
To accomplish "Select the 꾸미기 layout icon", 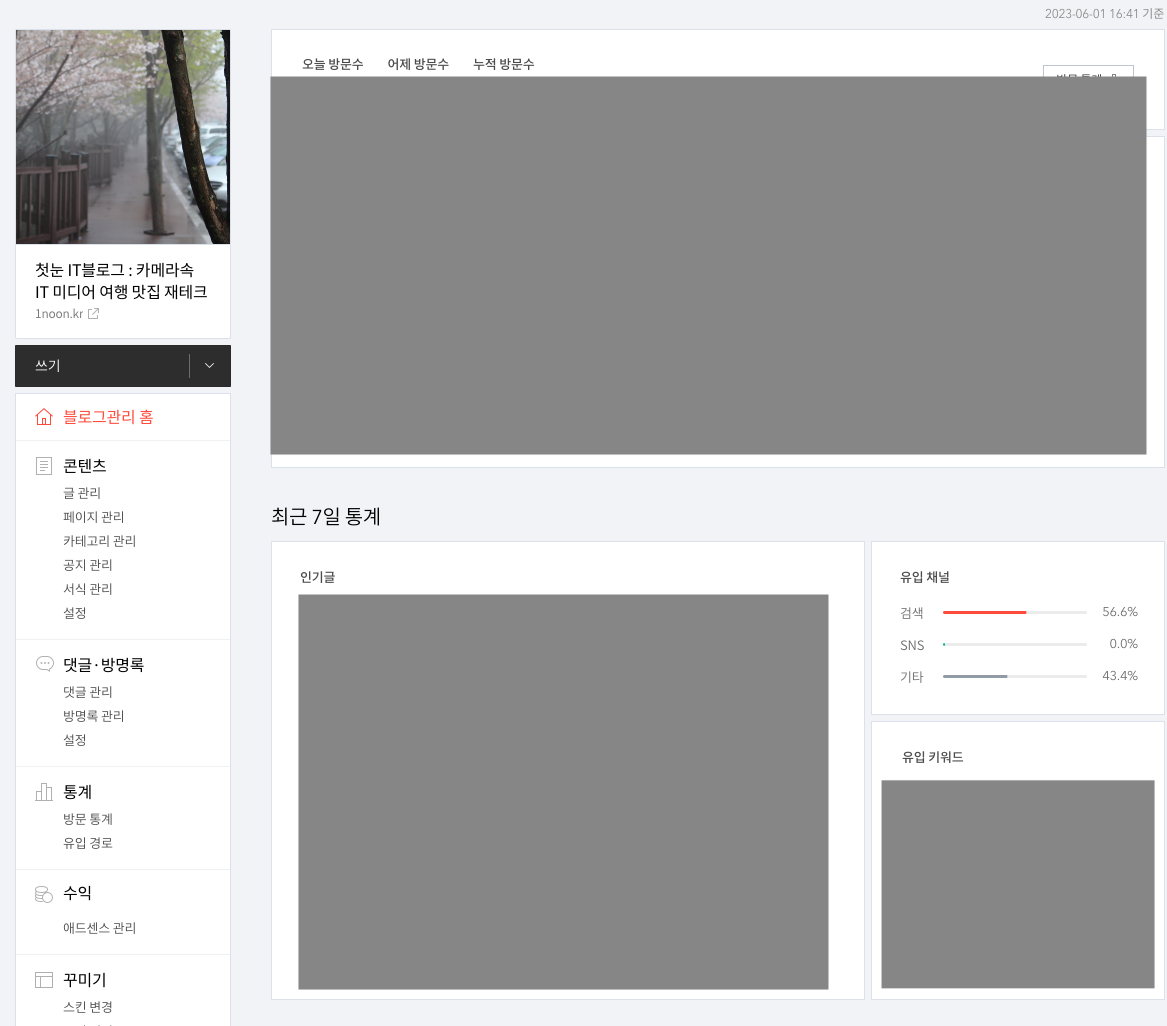I will click(43, 980).
